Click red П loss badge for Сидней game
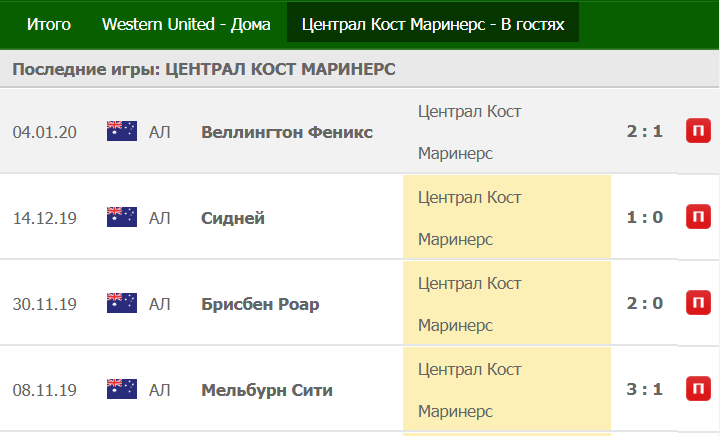The height and width of the screenshot is (436, 720). tap(698, 217)
